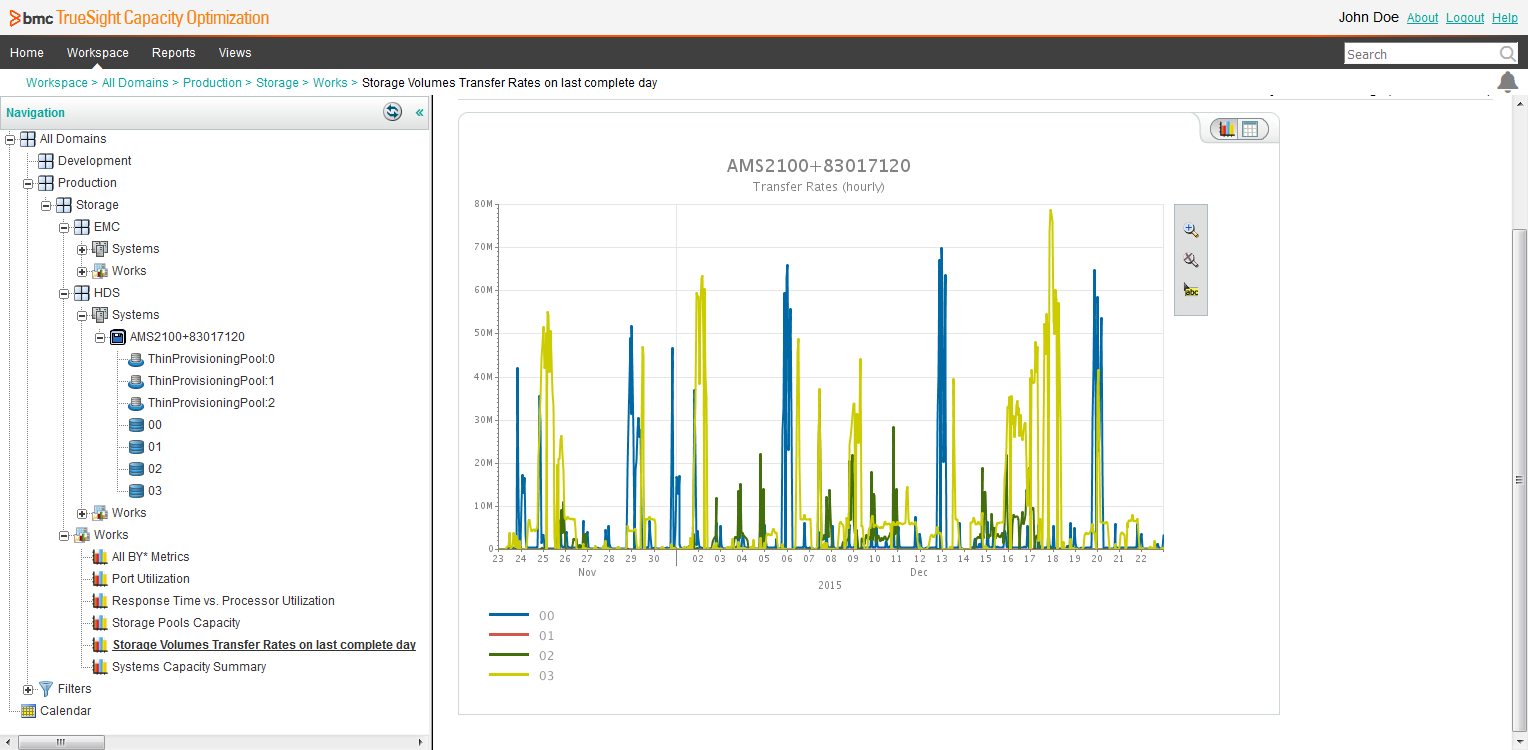Collapse the Navigation panel with double chevron

[x=420, y=113]
